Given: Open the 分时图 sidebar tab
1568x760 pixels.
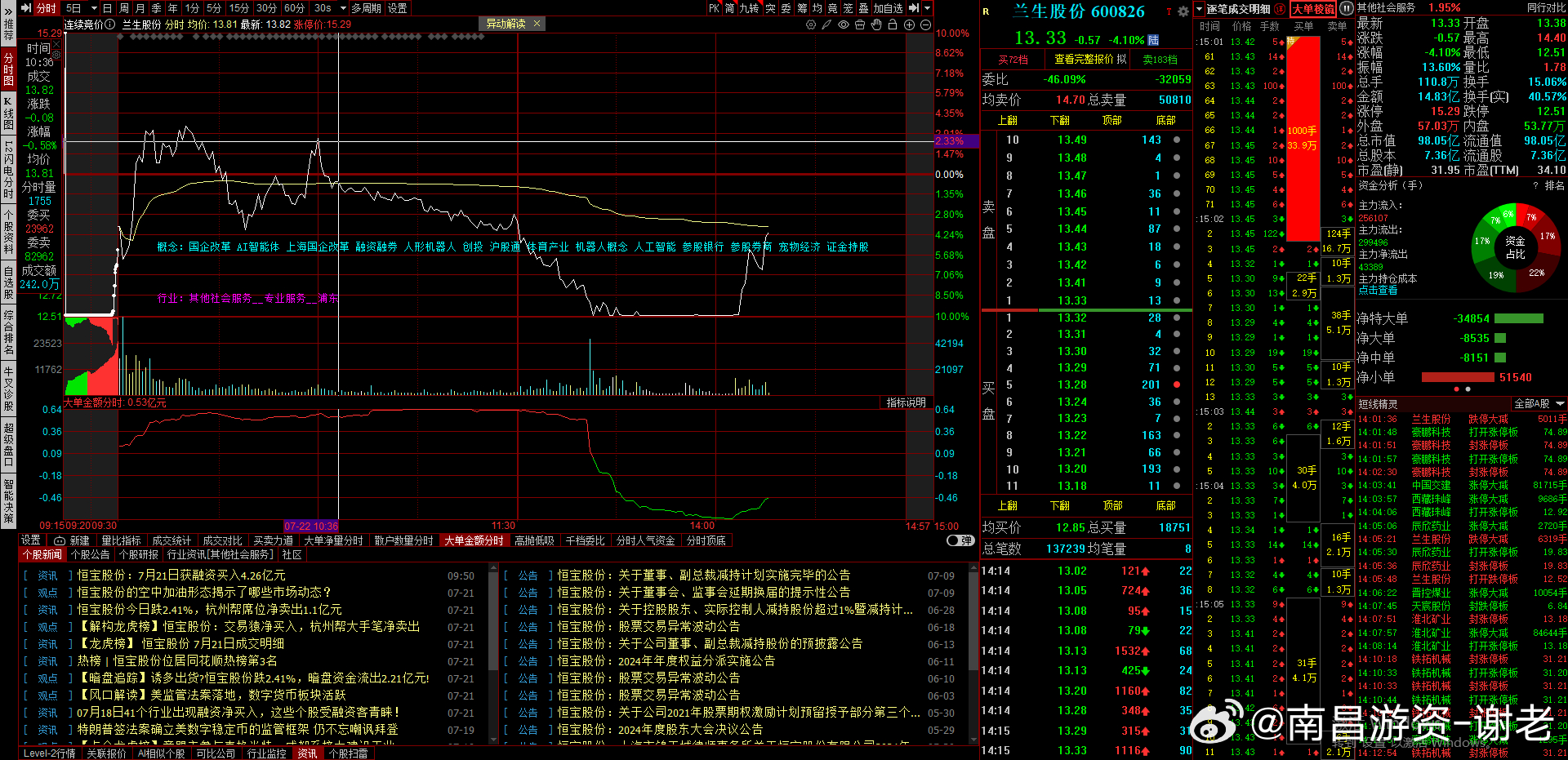Looking at the screenshot, I should pos(8,69).
